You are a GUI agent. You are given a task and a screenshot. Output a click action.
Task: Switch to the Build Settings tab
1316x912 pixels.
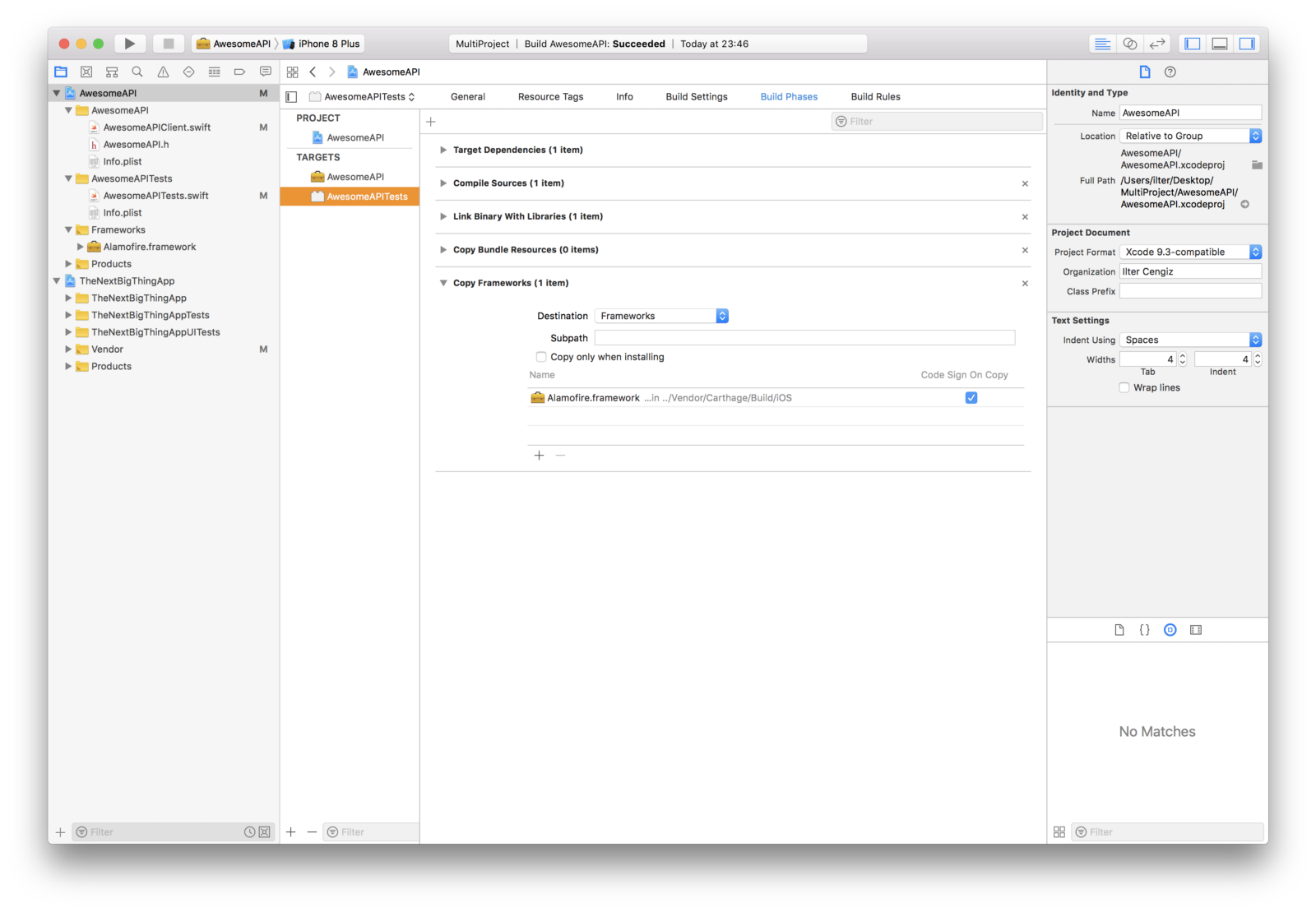[697, 97]
